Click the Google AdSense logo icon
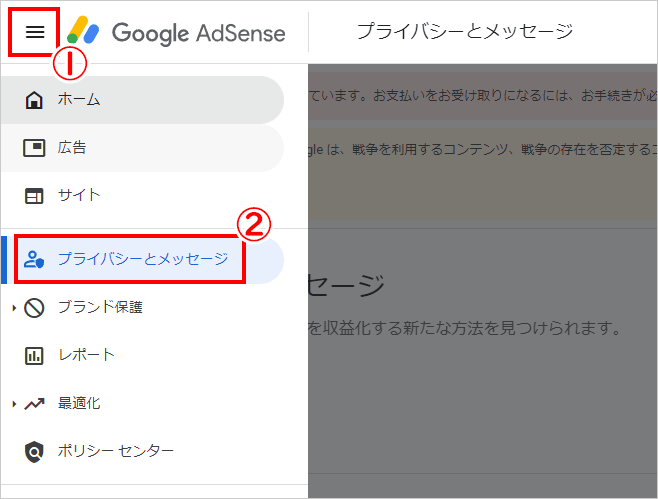The height and width of the screenshot is (499, 658). [x=83, y=30]
